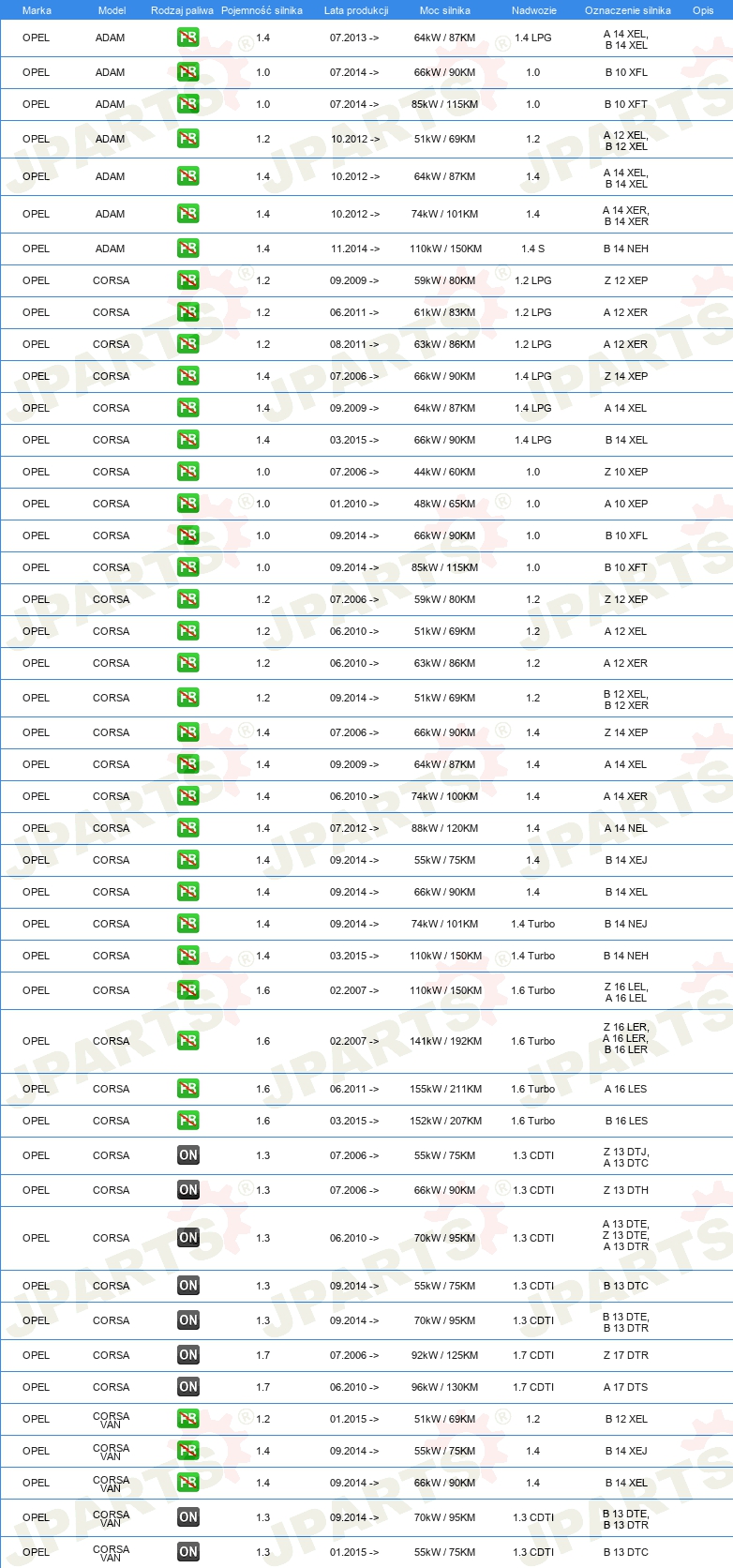
Task: Click '1.6 Turbo' in the B 16 LES row
Action: tap(533, 1121)
